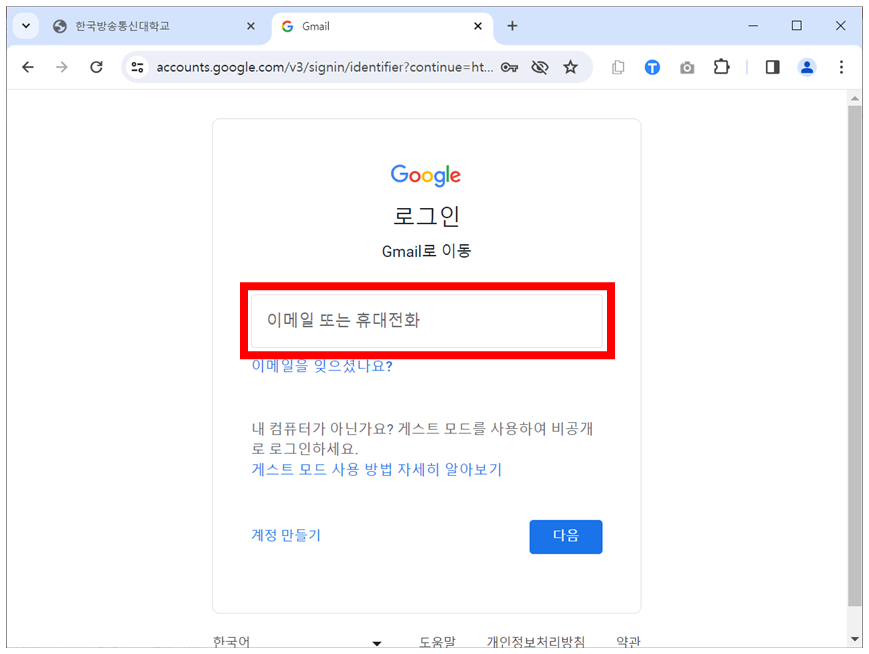Open the tab search chevron button
869x654 pixels.
click(25, 26)
